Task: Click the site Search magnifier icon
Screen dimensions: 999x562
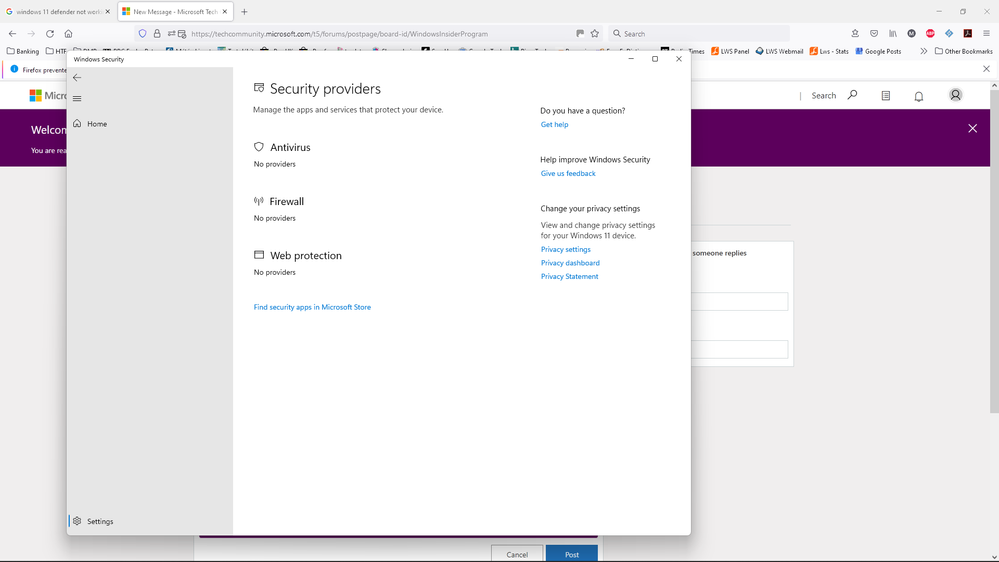Action: (852, 95)
